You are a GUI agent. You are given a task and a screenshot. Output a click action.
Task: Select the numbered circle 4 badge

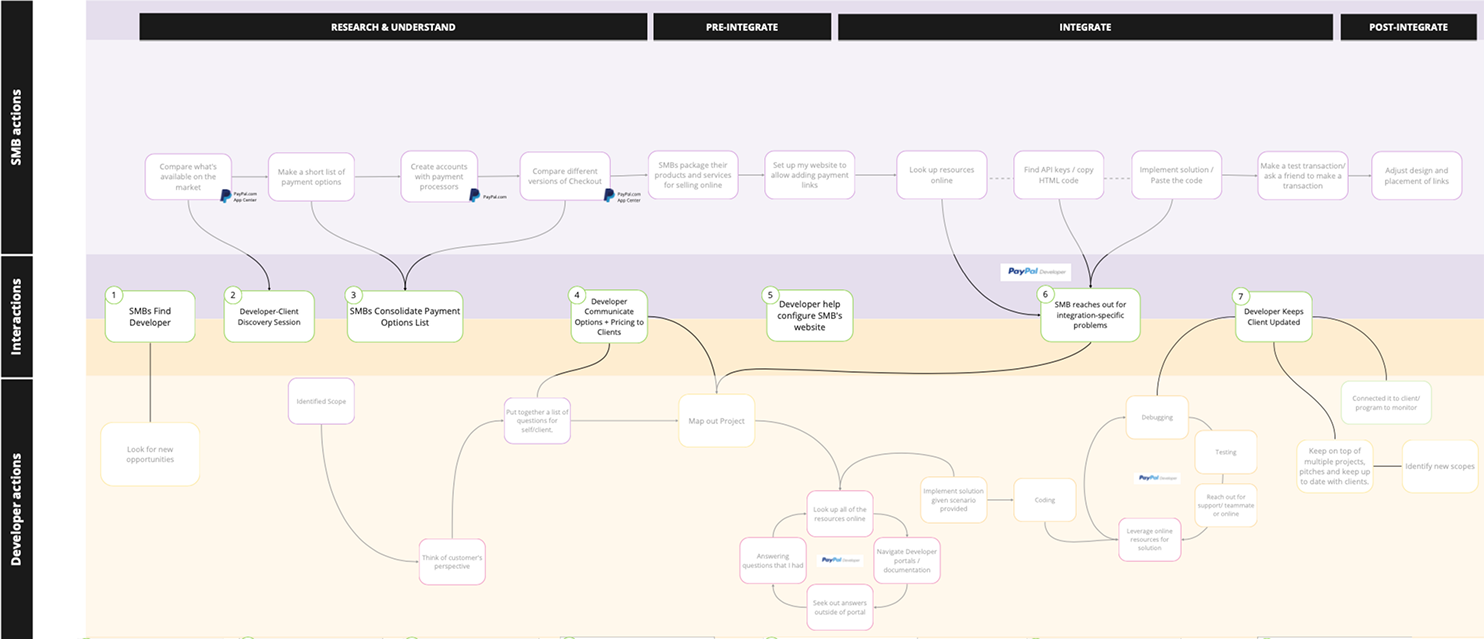click(x=576, y=295)
